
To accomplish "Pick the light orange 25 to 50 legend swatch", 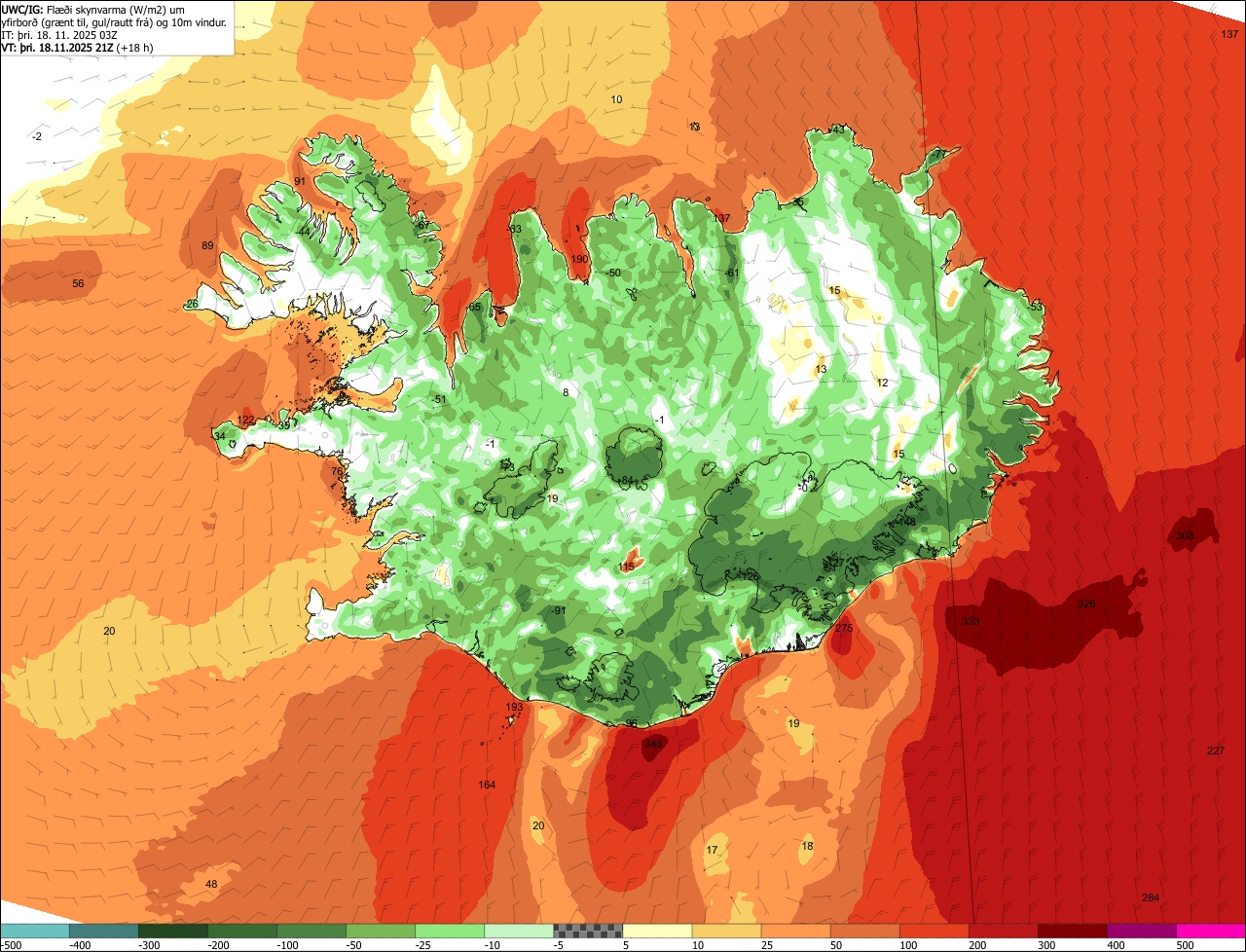I will pos(794,931).
